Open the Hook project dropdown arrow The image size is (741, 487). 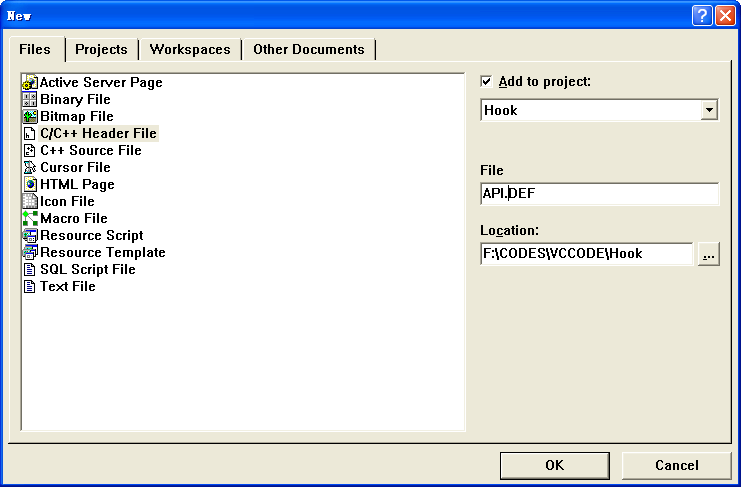[709, 110]
